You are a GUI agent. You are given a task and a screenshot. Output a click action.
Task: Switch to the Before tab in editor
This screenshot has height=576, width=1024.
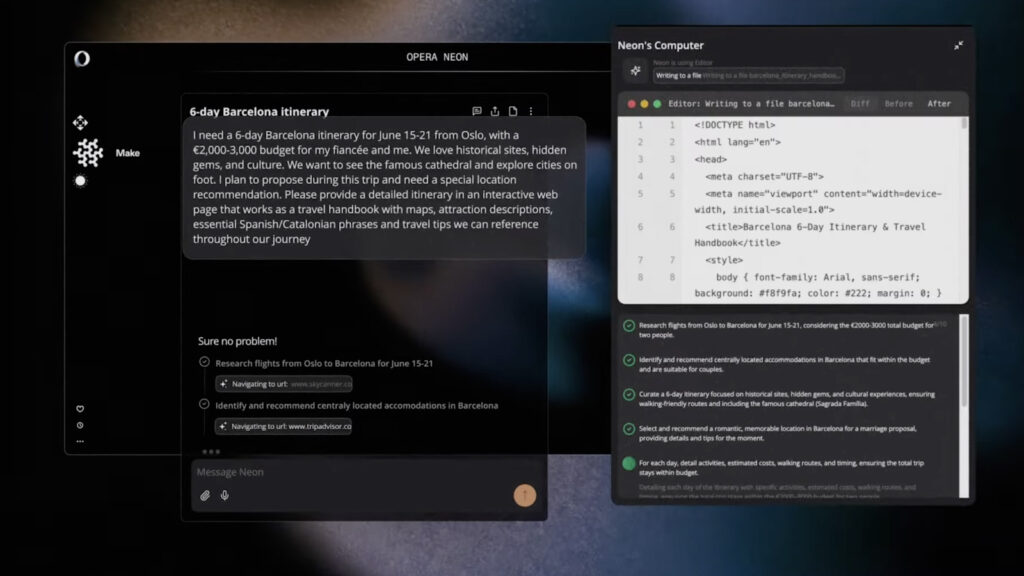[898, 103]
